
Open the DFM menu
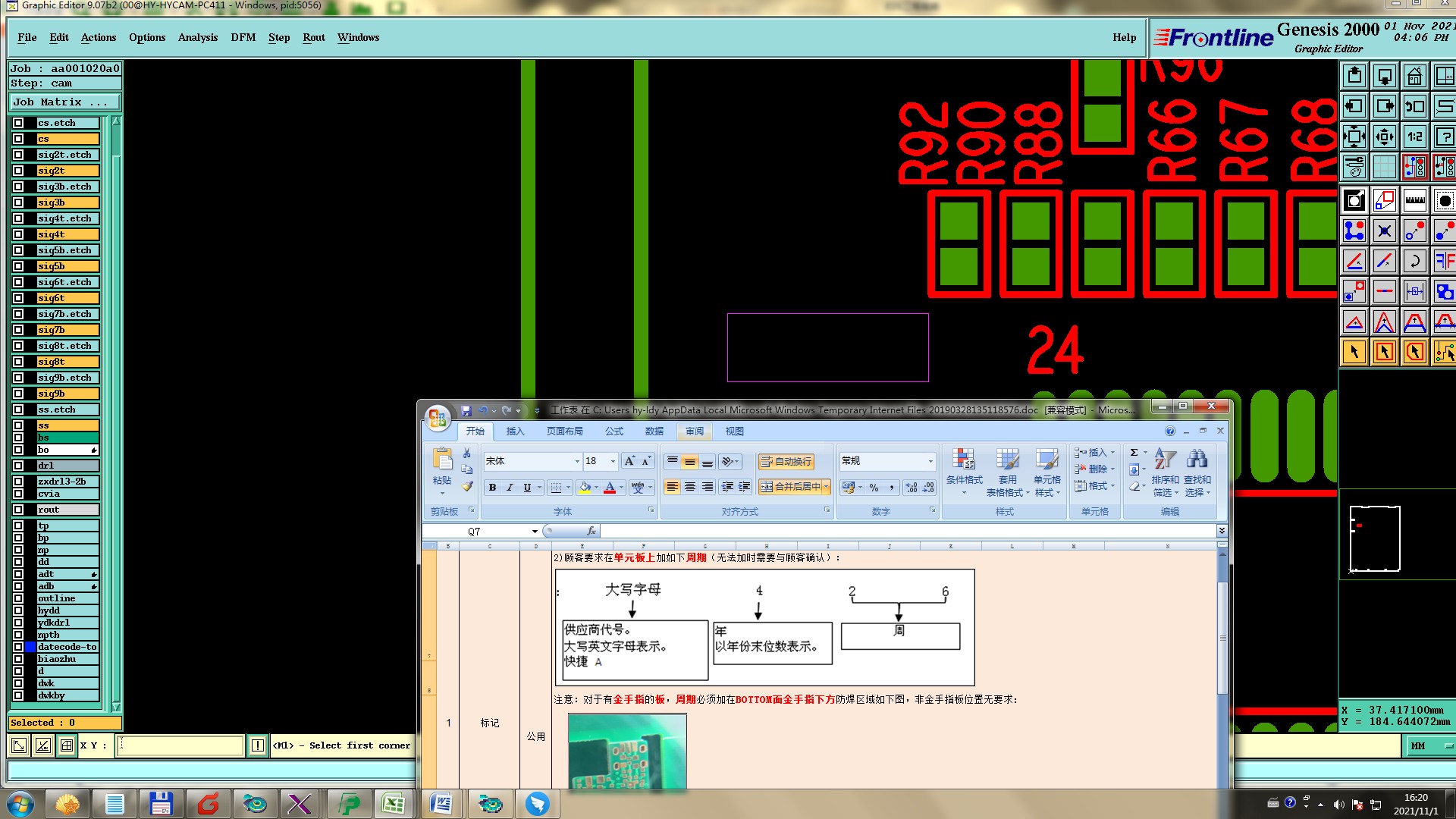pos(243,37)
